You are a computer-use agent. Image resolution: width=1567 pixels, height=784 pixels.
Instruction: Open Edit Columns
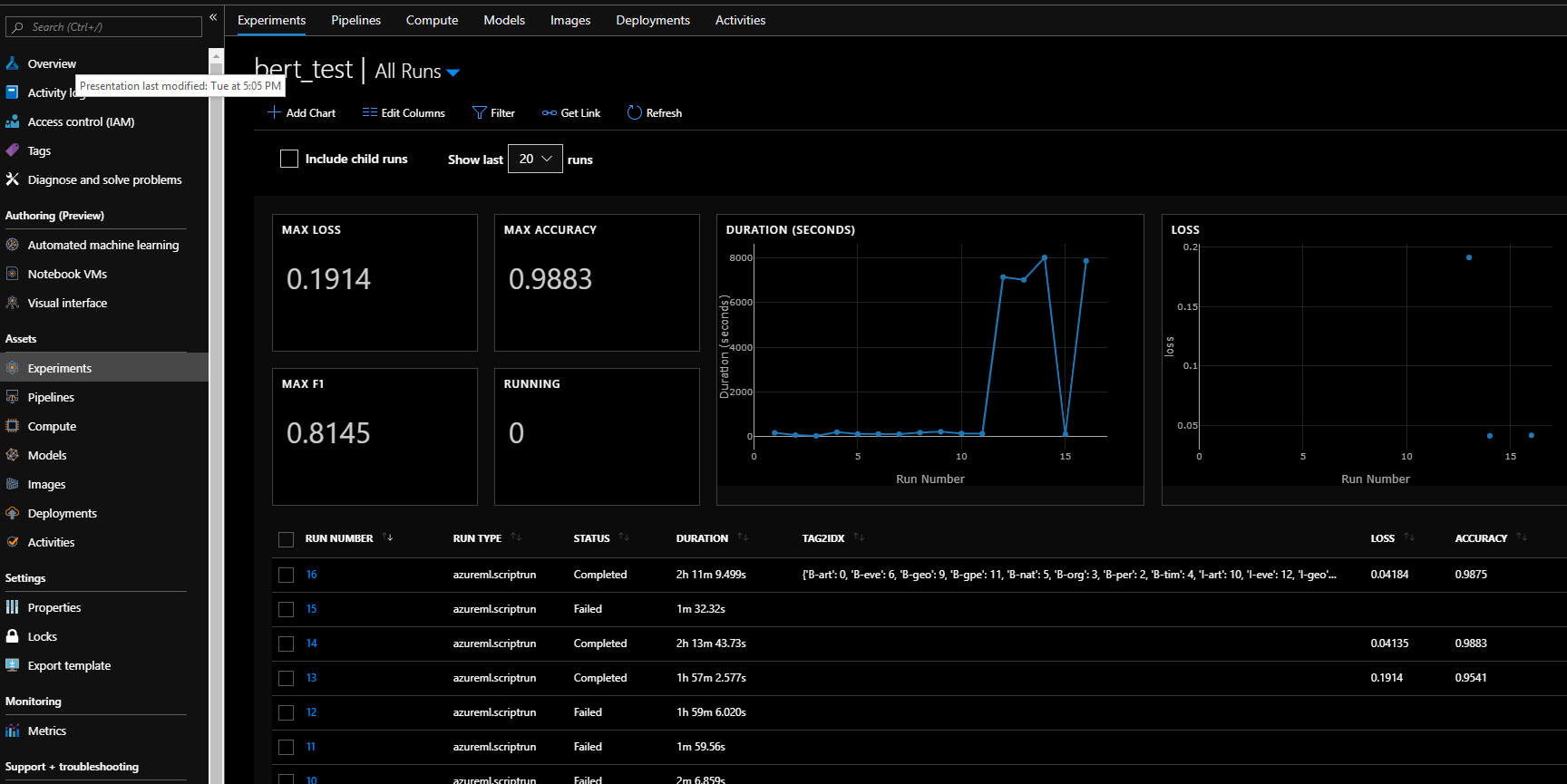(x=404, y=112)
